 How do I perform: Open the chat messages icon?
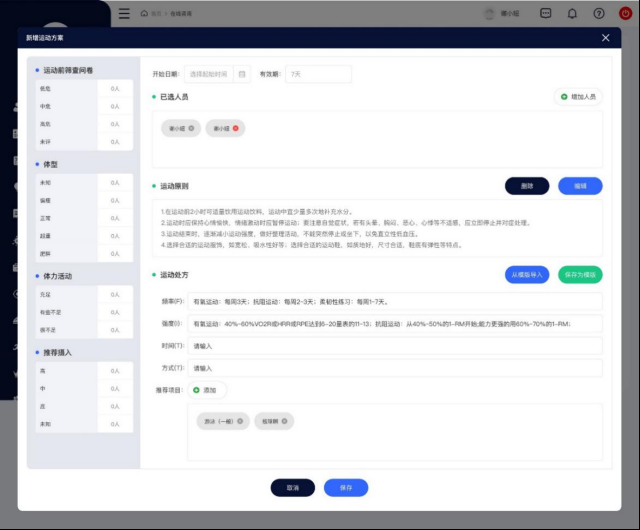(x=546, y=13)
